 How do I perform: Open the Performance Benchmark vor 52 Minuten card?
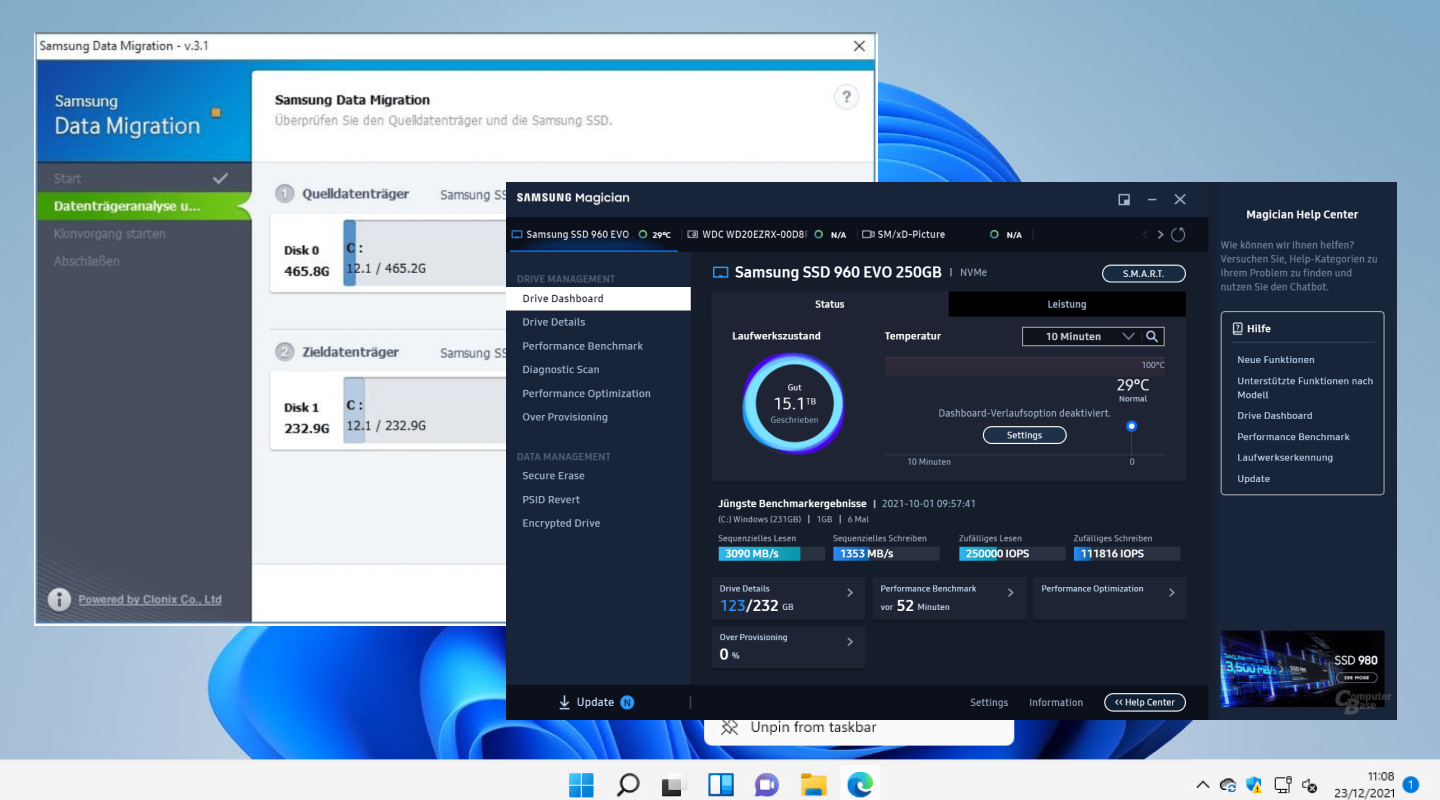click(x=949, y=598)
